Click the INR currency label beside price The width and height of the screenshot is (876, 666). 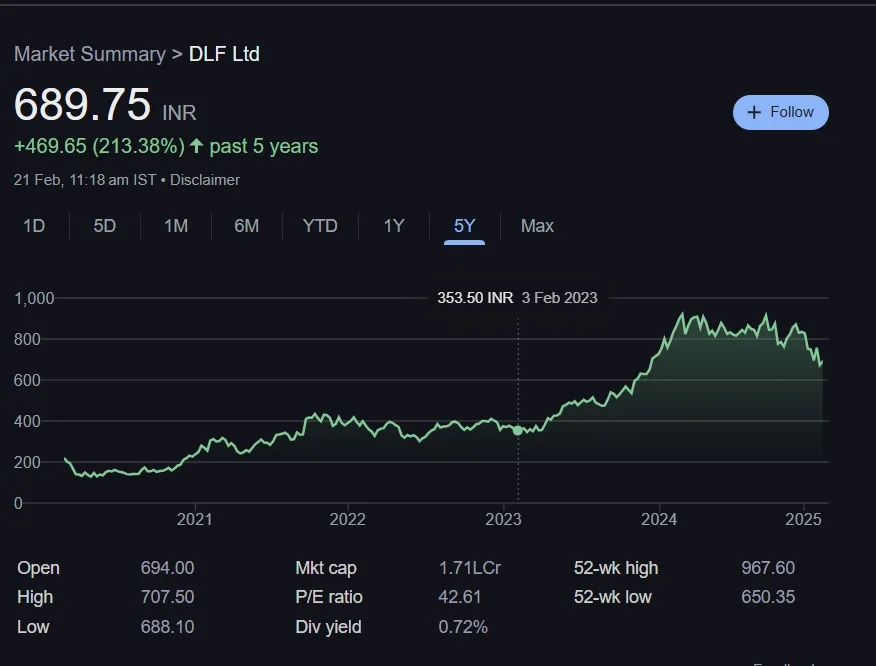pos(179,113)
